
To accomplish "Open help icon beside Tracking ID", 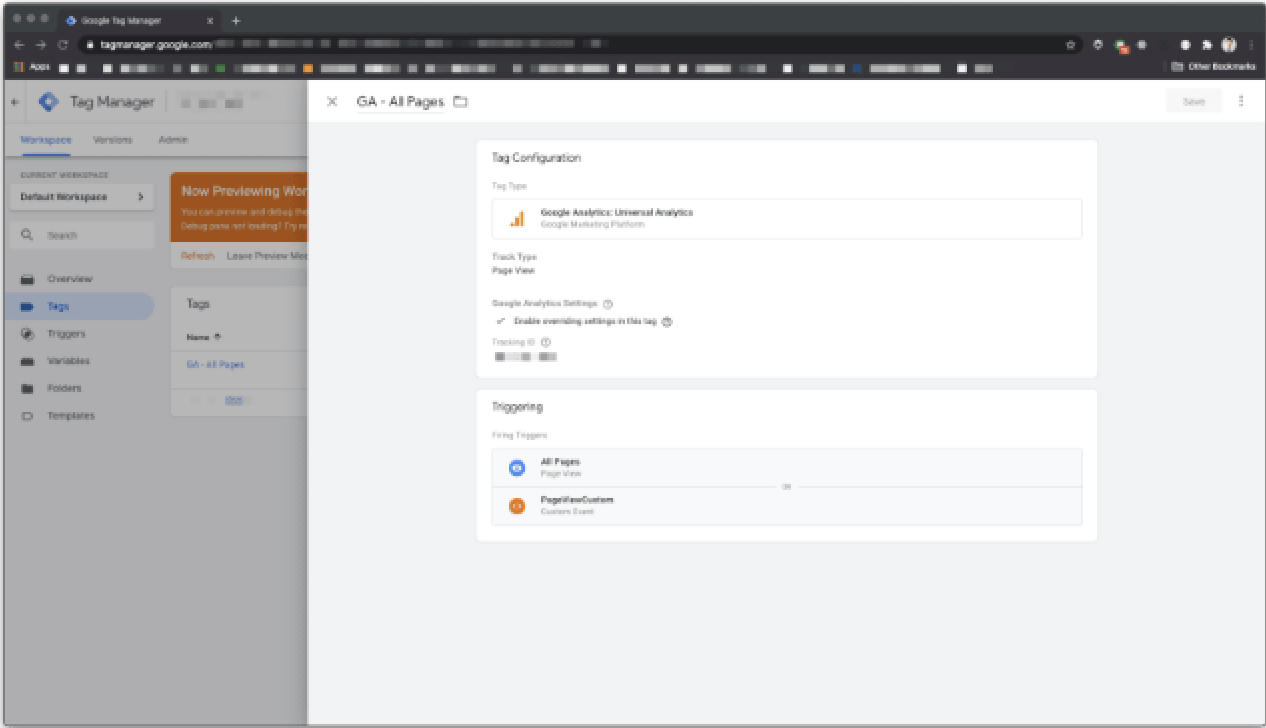I will [546, 342].
